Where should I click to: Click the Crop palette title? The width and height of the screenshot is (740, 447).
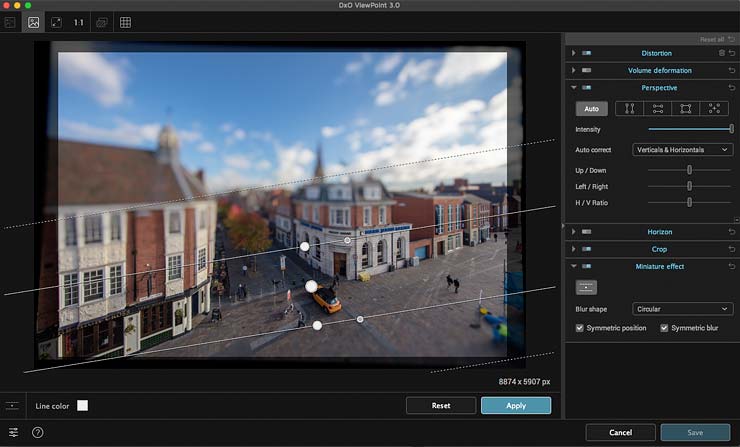tap(659, 249)
